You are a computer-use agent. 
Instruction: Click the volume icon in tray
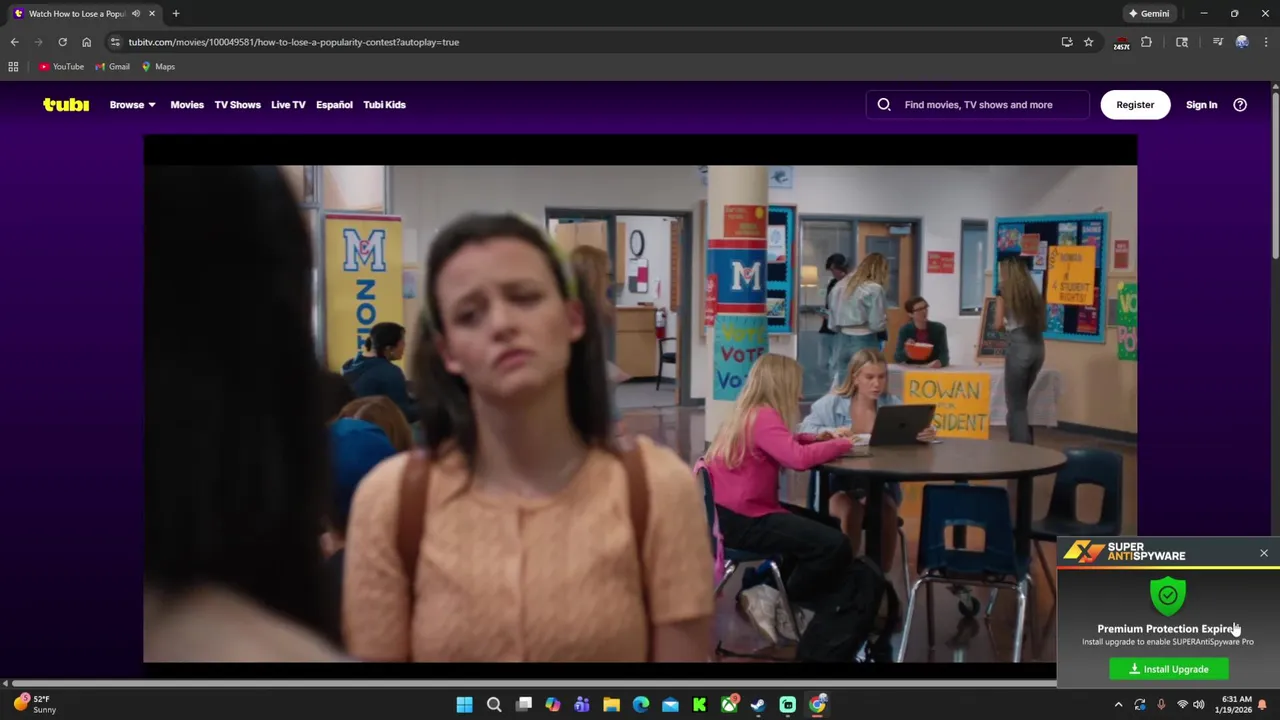tap(1199, 705)
